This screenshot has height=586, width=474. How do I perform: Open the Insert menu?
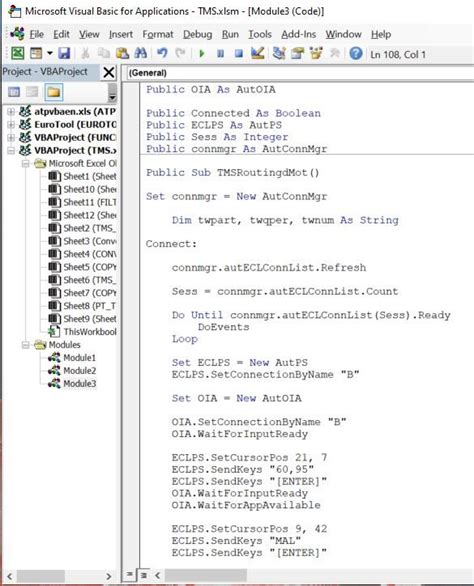tap(121, 34)
